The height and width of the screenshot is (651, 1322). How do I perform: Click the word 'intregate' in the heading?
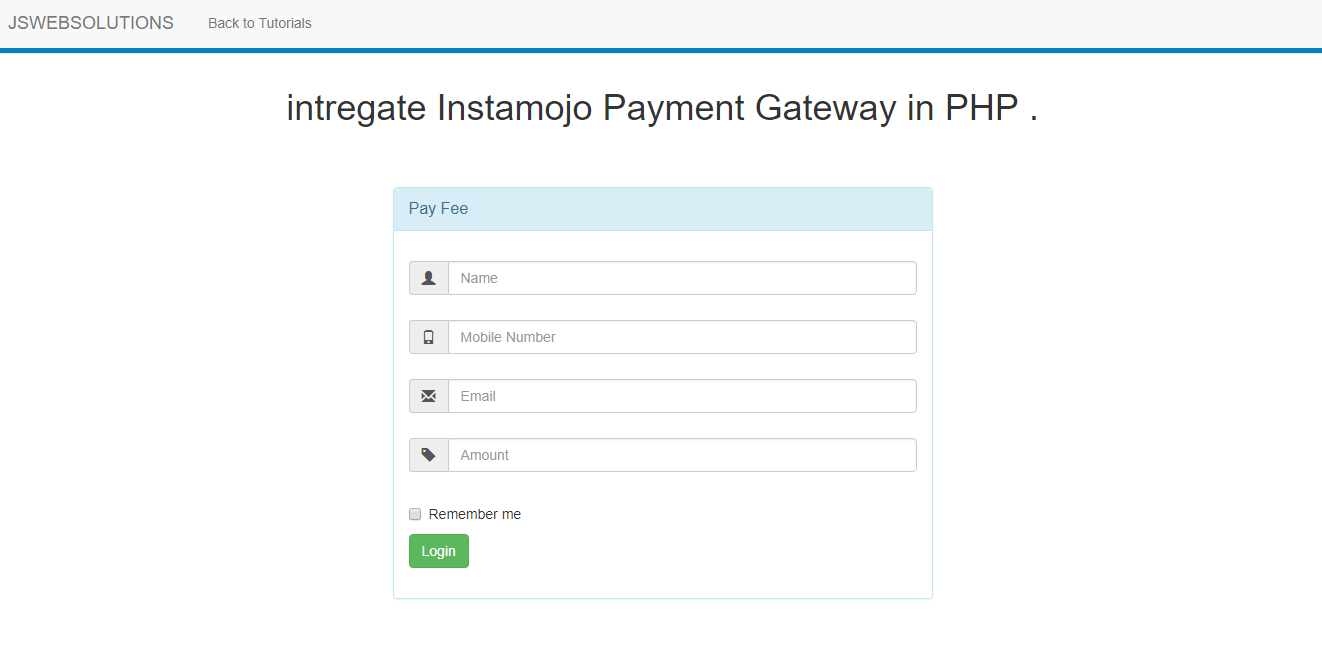point(357,108)
